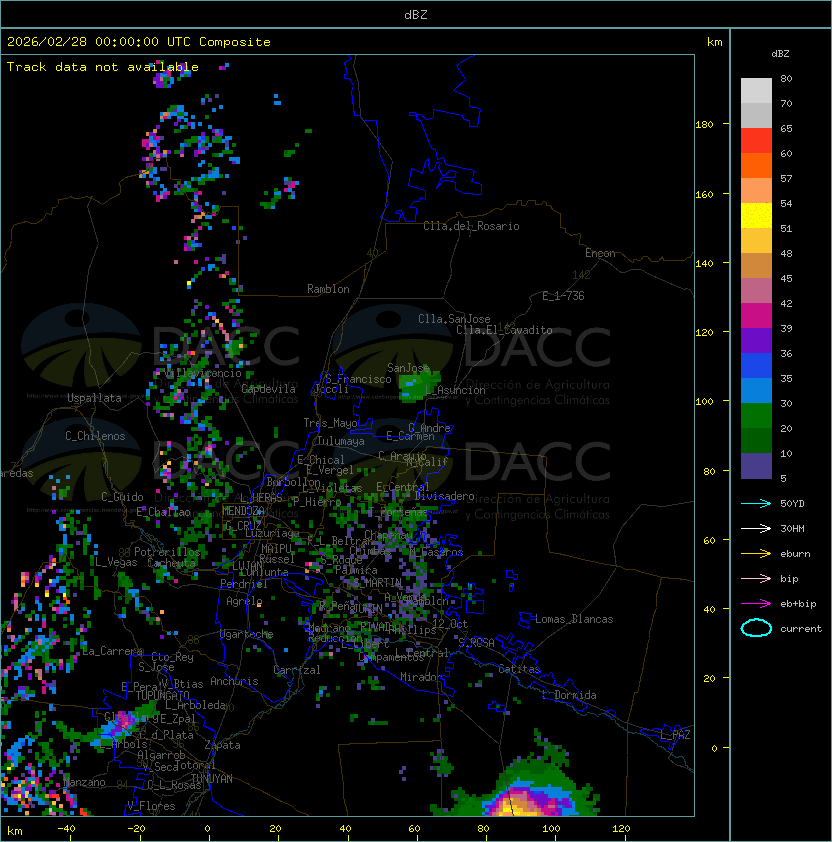Click the 60 km tick on bottom axis

[x=414, y=829]
